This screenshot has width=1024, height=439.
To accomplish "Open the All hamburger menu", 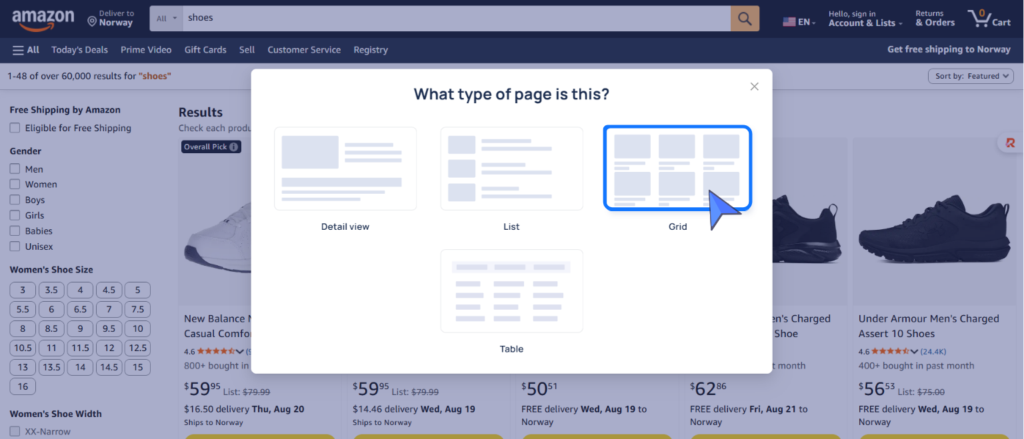I will point(26,50).
